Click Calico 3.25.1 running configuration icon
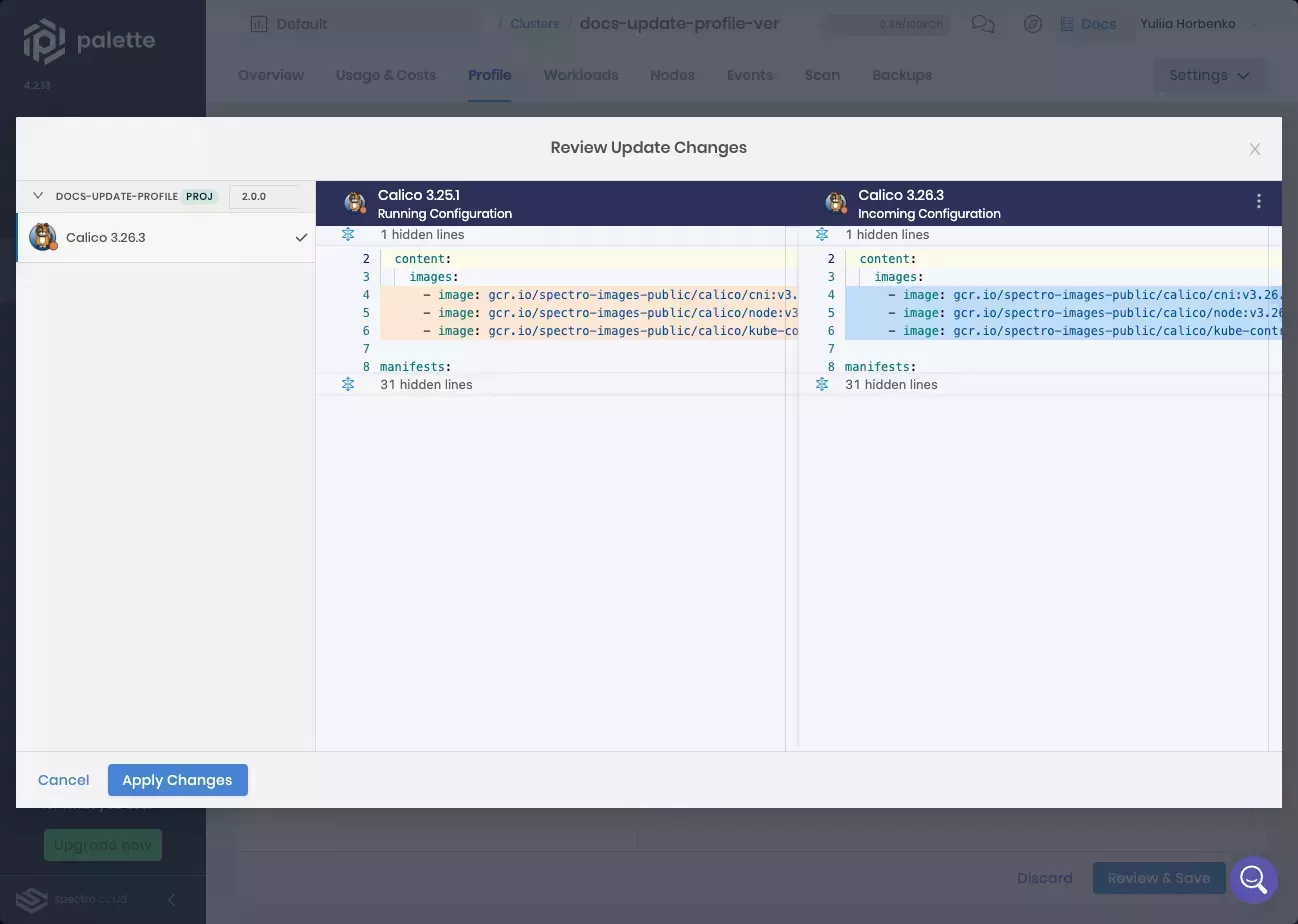Image resolution: width=1298 pixels, height=924 pixels. 354,203
